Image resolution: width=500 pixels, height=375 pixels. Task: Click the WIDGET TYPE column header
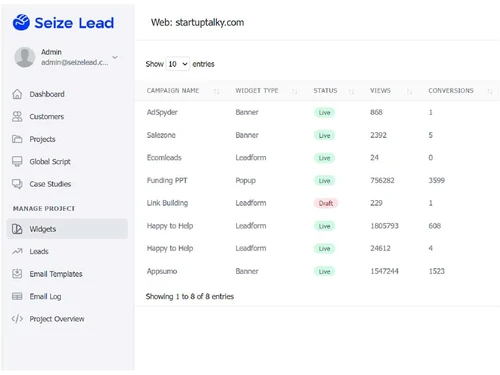pyautogui.click(x=257, y=91)
